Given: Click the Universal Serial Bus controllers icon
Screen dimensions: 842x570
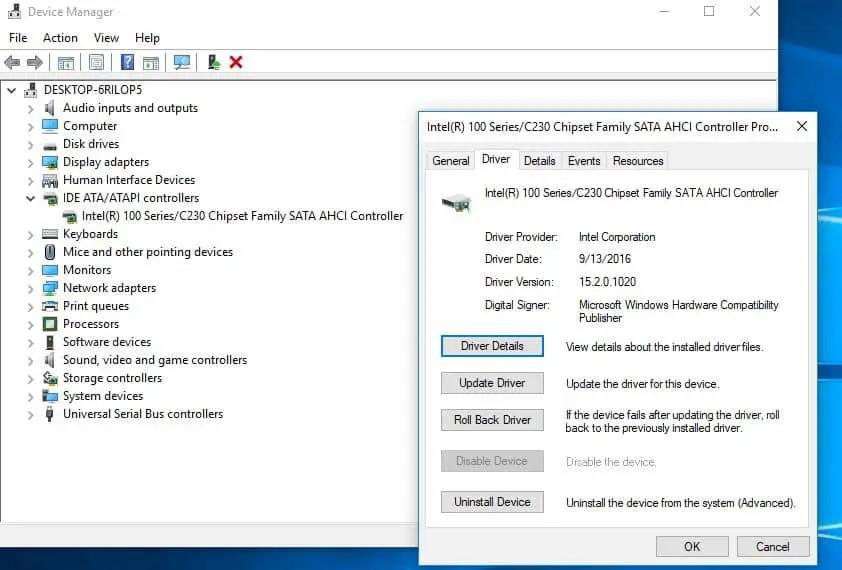Looking at the screenshot, I should [x=49, y=414].
